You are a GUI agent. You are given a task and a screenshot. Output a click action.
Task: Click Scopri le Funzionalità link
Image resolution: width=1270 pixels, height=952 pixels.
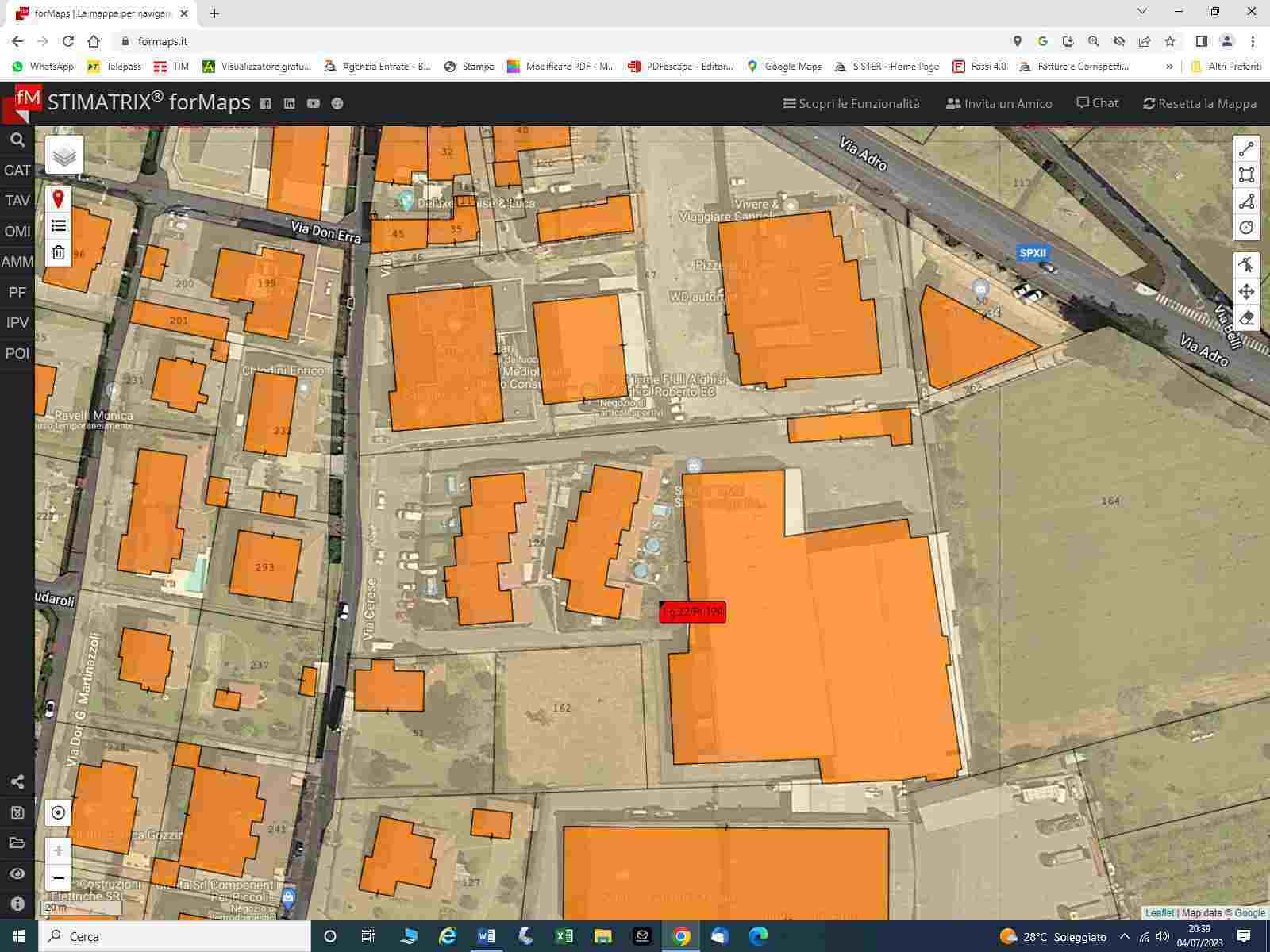(x=851, y=103)
